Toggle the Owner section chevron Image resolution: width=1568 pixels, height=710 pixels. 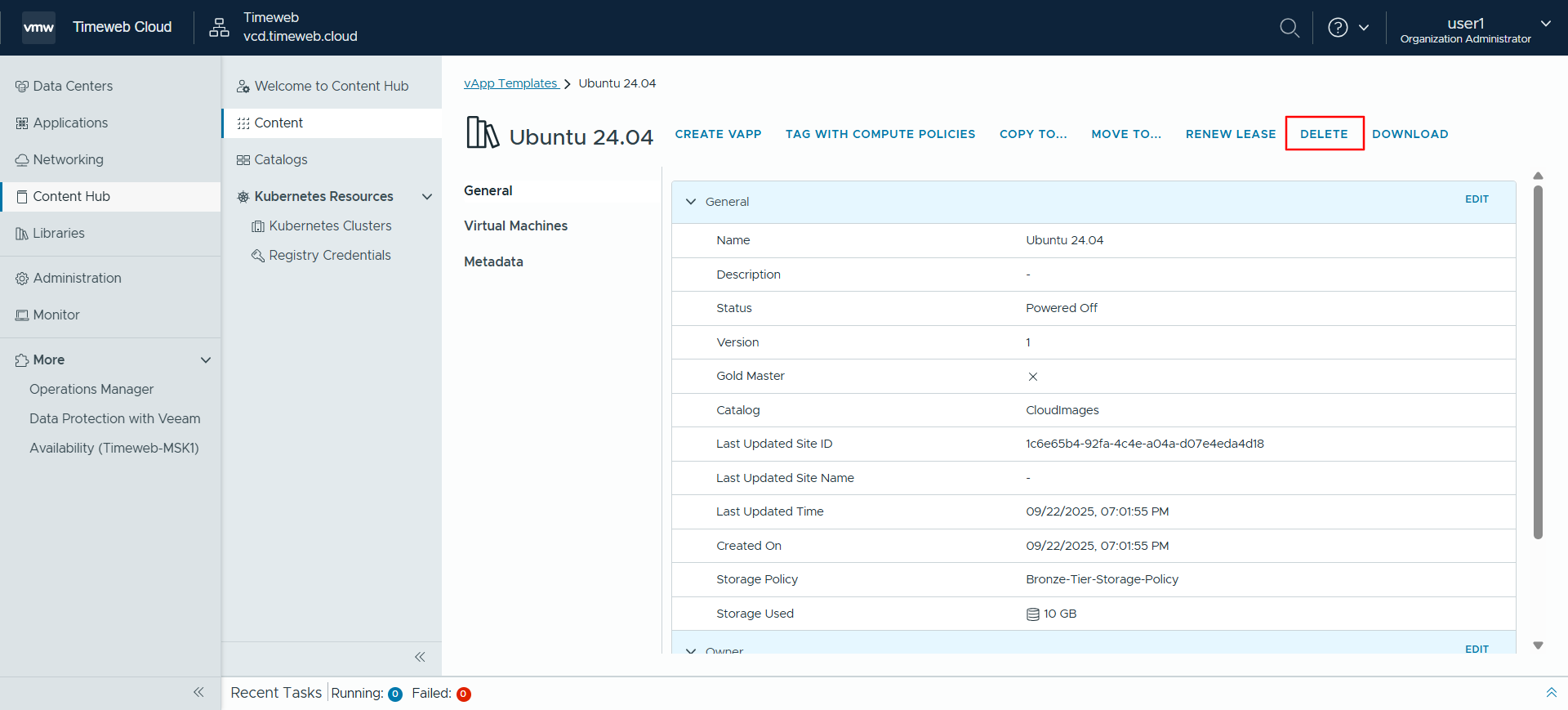pos(691,650)
